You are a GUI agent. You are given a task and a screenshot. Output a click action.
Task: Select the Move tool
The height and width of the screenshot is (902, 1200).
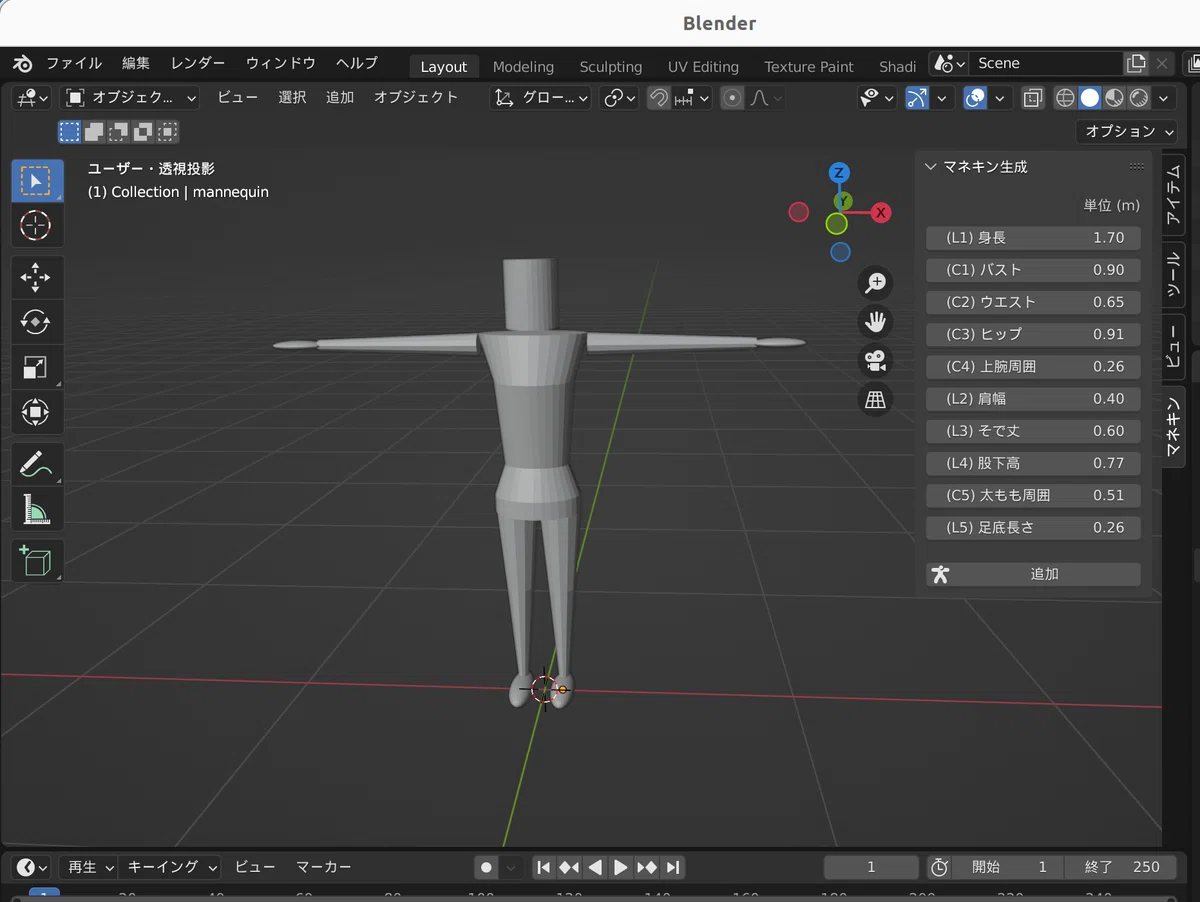(x=37, y=277)
